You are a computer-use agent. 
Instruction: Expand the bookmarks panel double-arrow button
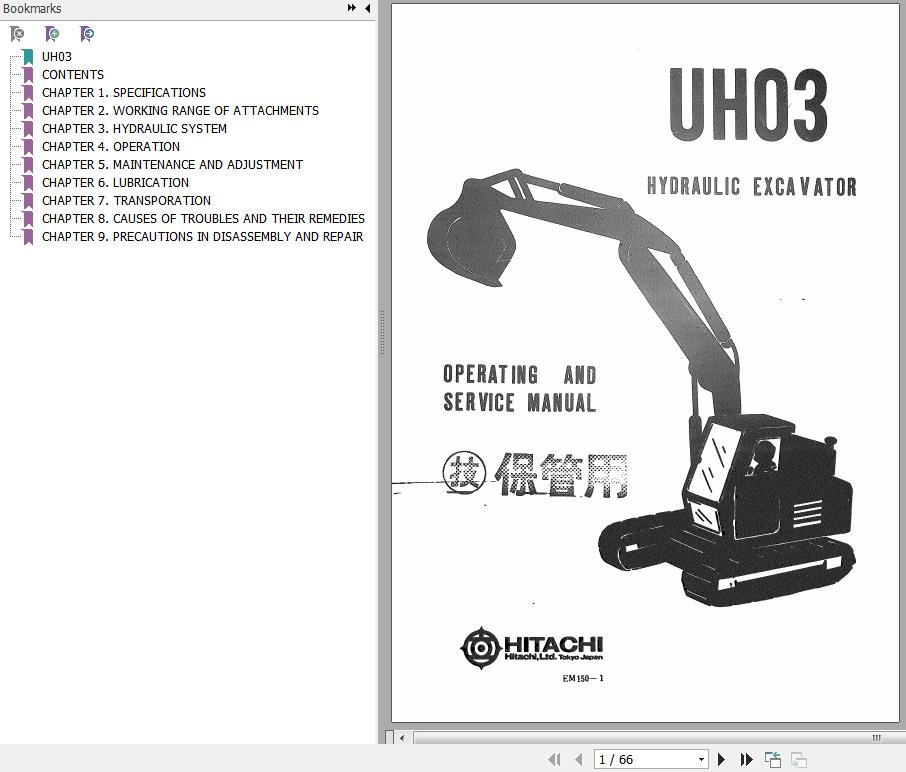pos(351,8)
